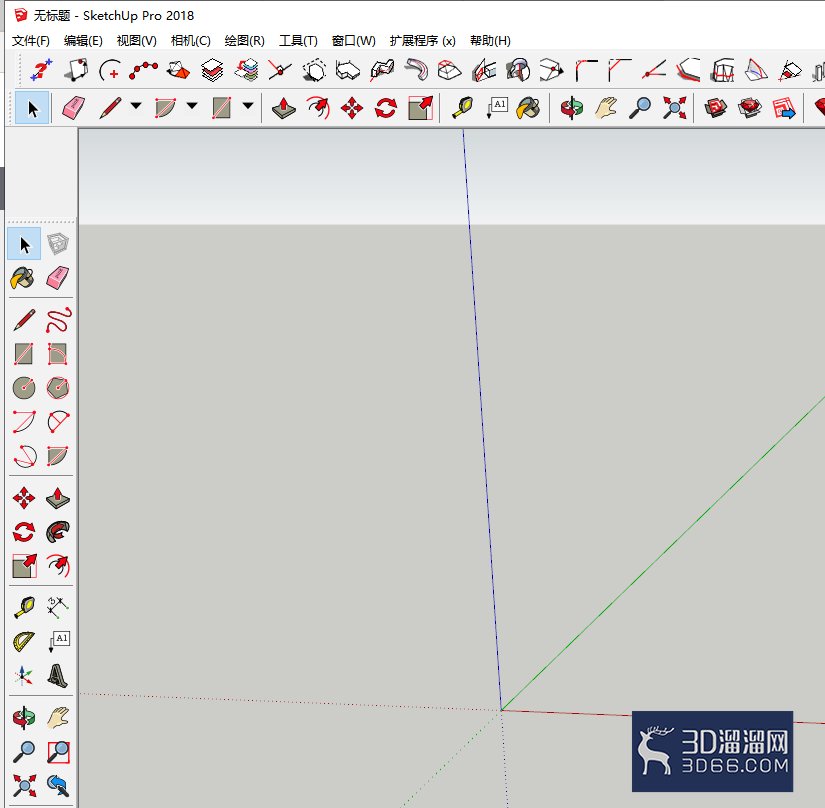Screen dimensions: 825x808
Task: Select the Tape Measure tool in top toolbar
Action: (462, 108)
